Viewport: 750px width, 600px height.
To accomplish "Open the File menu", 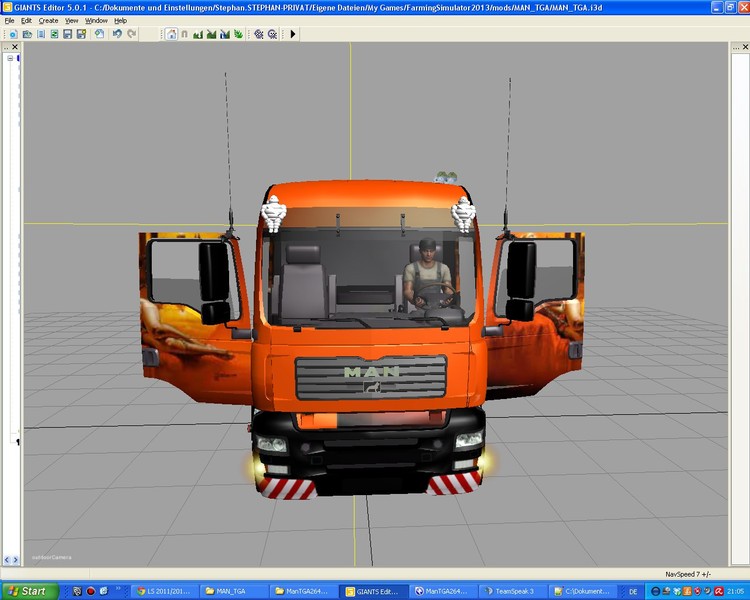I will 10,21.
